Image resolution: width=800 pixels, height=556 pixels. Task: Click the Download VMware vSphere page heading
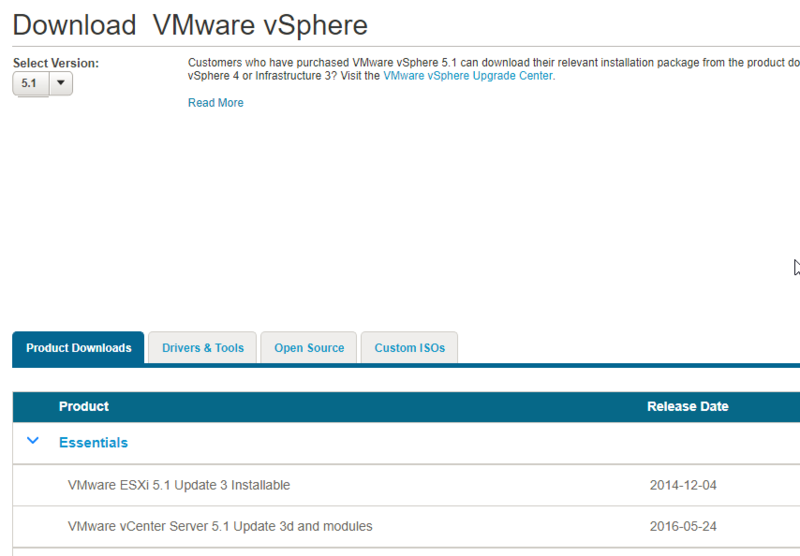[190, 24]
